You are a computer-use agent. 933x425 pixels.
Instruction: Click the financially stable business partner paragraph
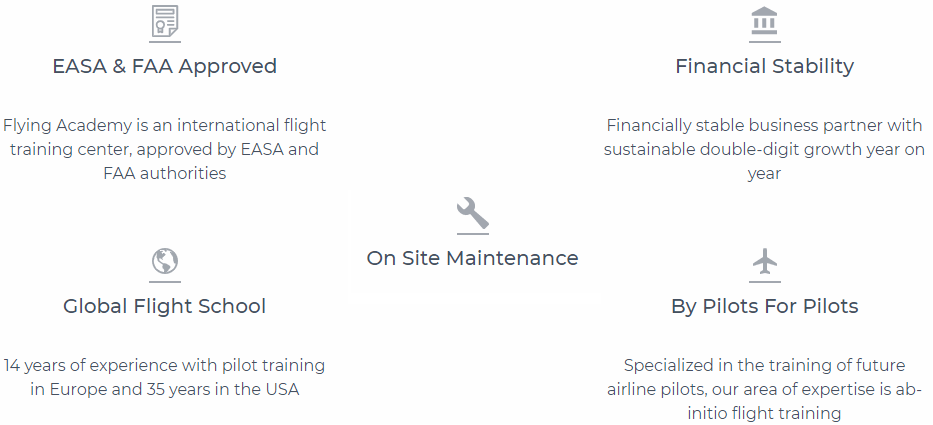(765, 149)
